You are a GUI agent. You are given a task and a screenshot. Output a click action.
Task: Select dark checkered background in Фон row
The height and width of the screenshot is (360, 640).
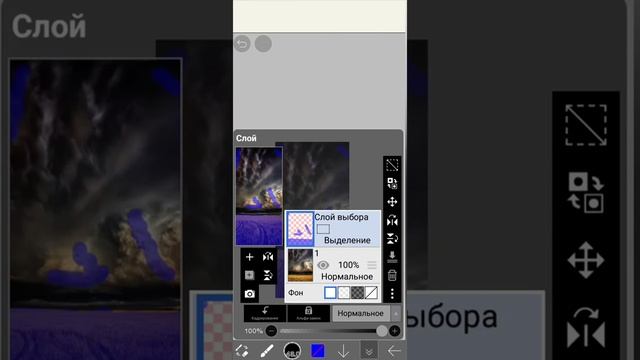[358, 293]
